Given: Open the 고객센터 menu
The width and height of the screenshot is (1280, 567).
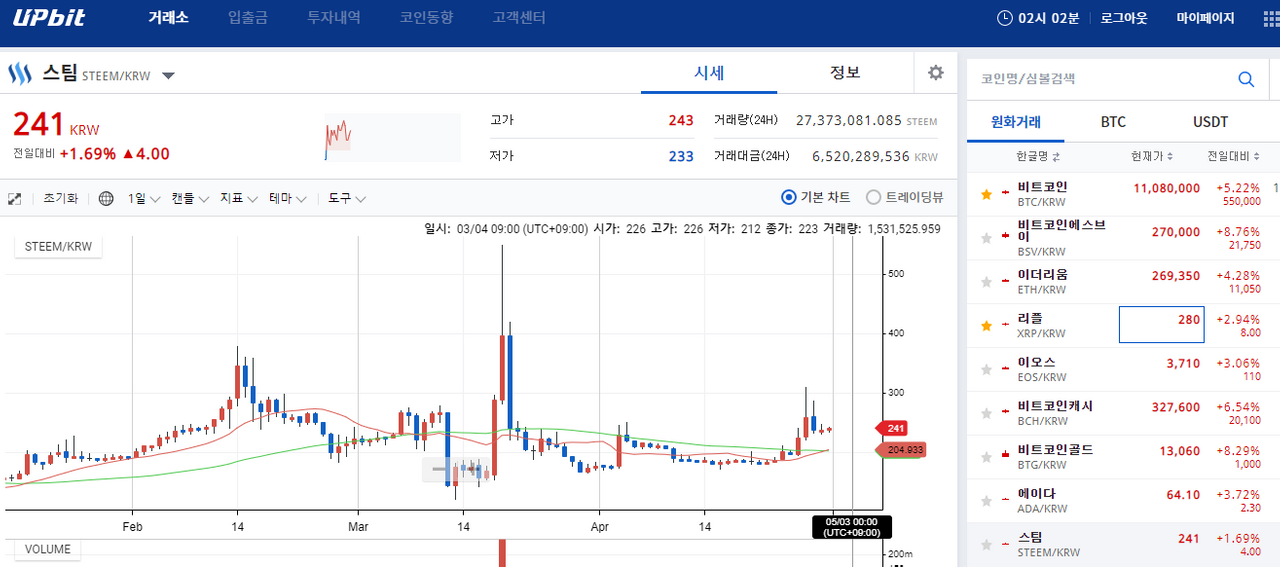Looking at the screenshot, I should click(519, 18).
